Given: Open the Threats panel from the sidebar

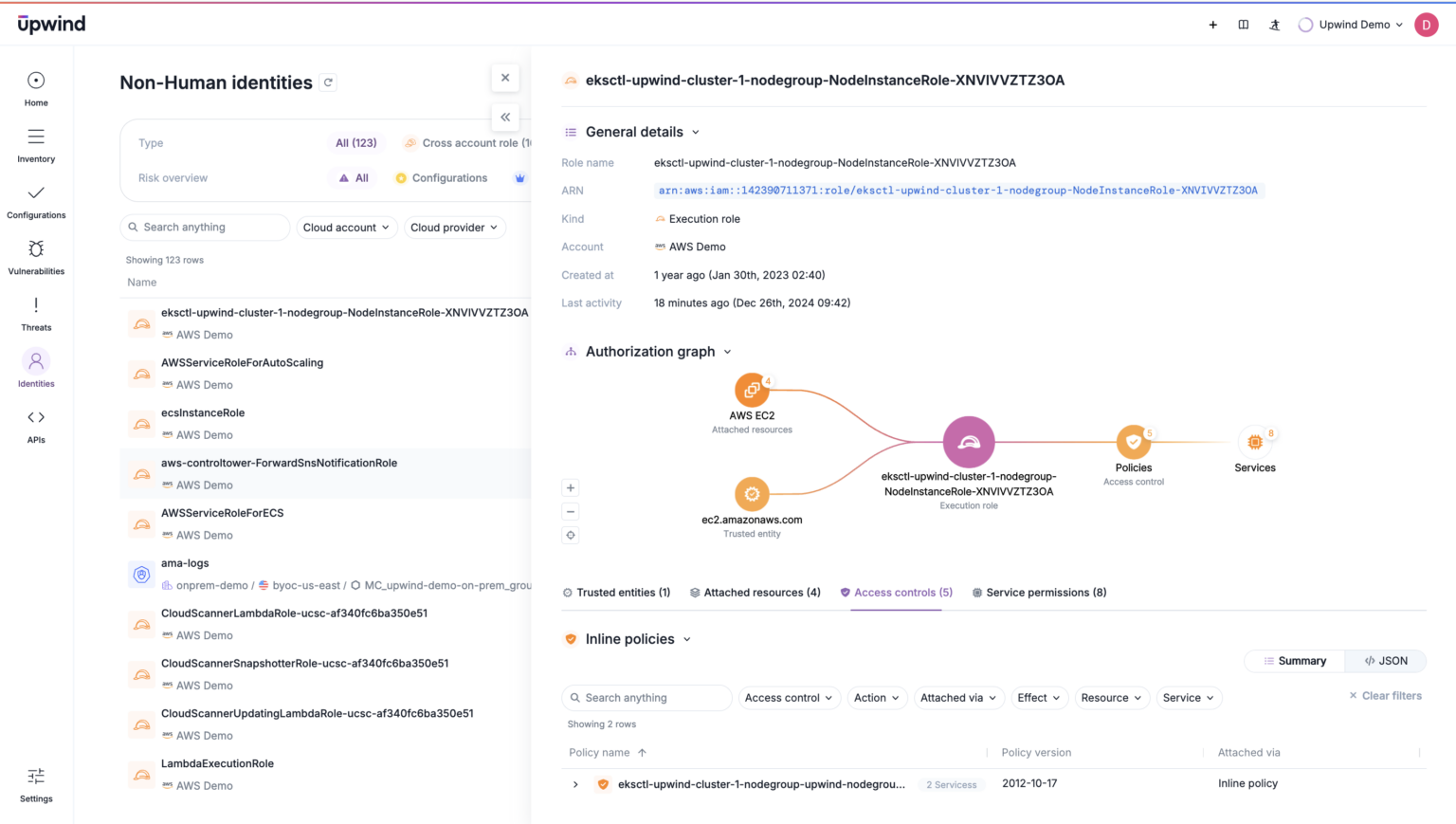Looking at the screenshot, I should 35,313.
